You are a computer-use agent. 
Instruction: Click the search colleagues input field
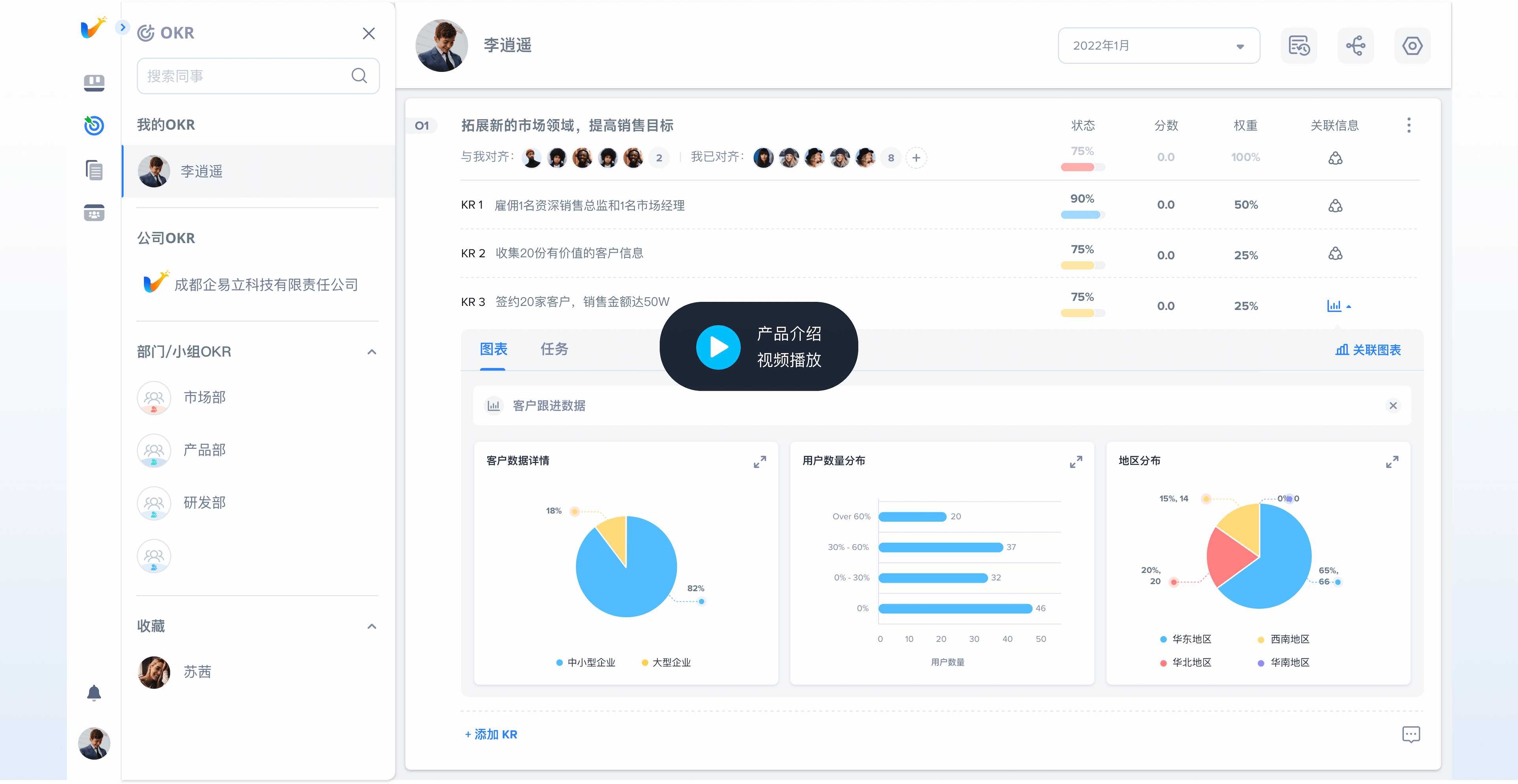point(258,76)
